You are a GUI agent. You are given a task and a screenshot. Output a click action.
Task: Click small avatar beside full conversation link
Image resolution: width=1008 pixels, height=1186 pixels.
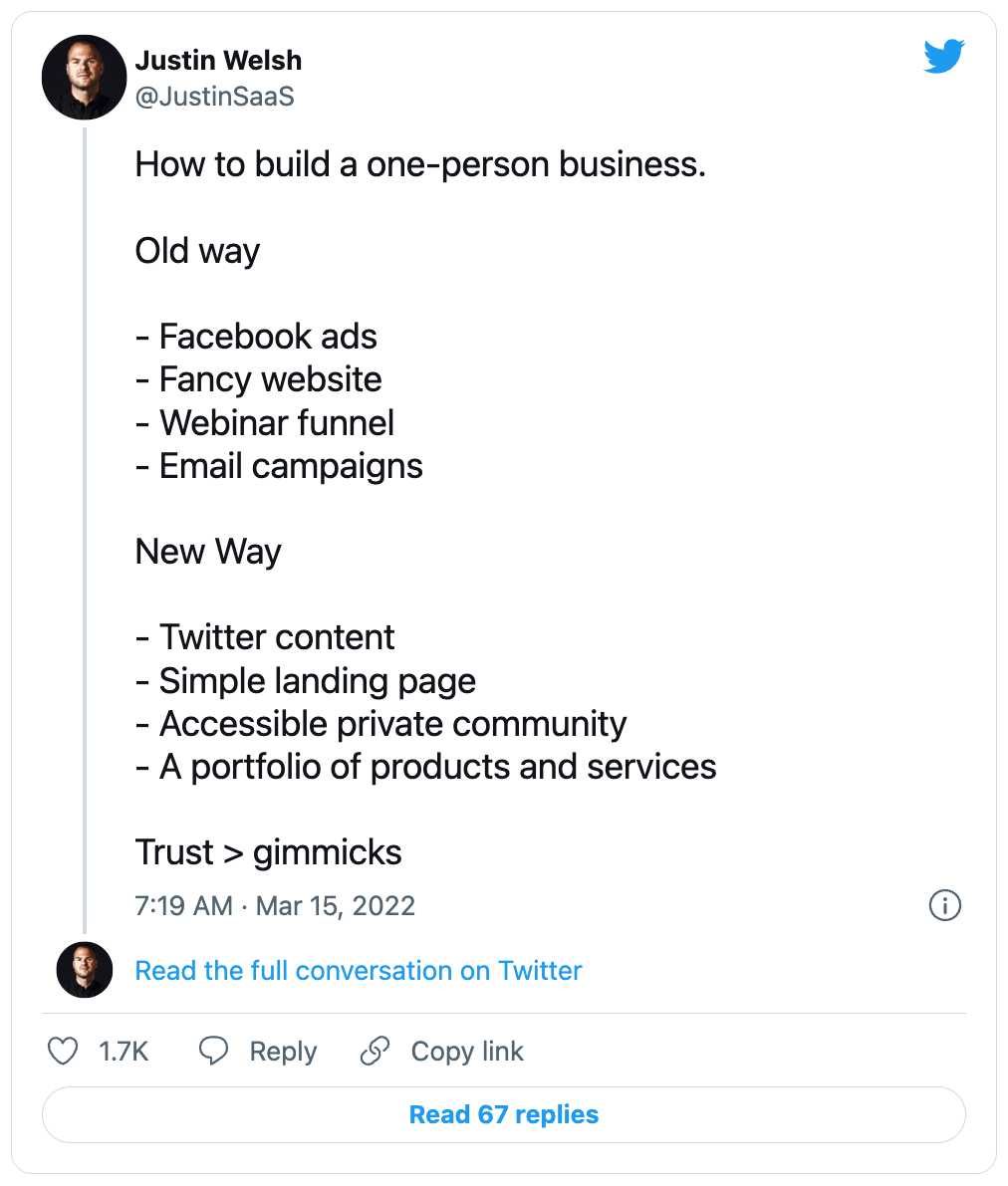(84, 970)
